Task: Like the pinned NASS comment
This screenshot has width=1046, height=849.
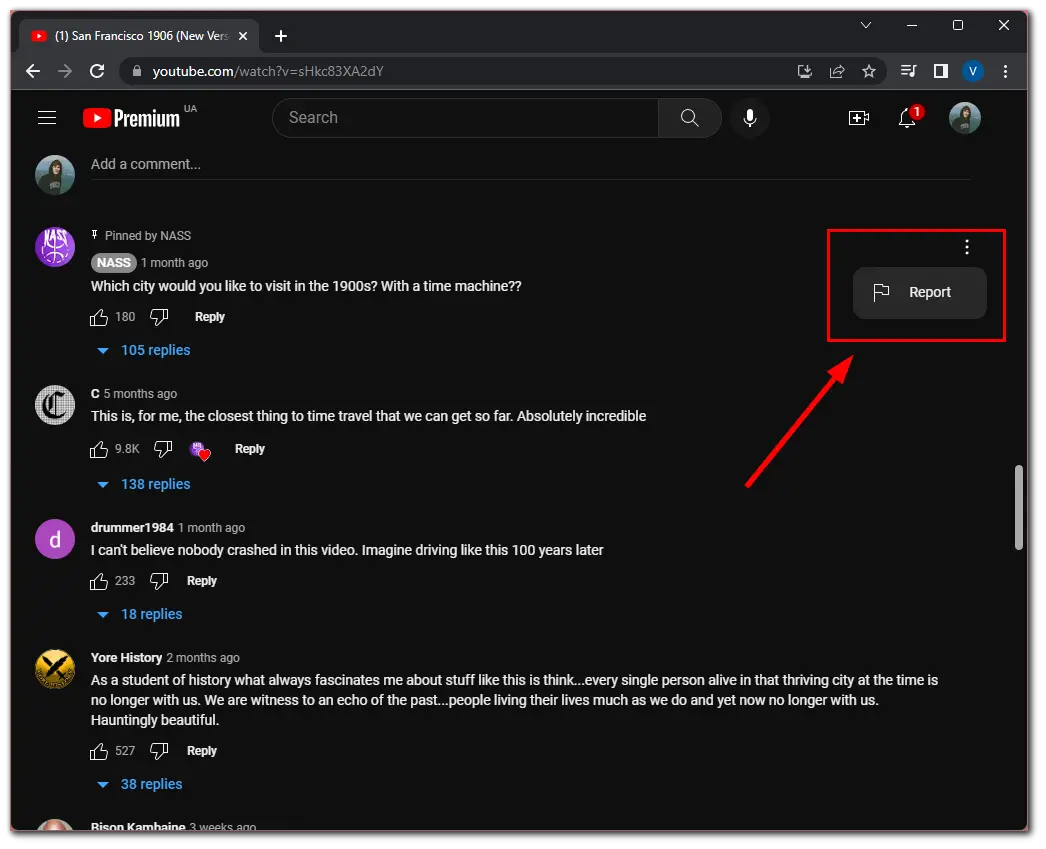Action: [x=99, y=317]
